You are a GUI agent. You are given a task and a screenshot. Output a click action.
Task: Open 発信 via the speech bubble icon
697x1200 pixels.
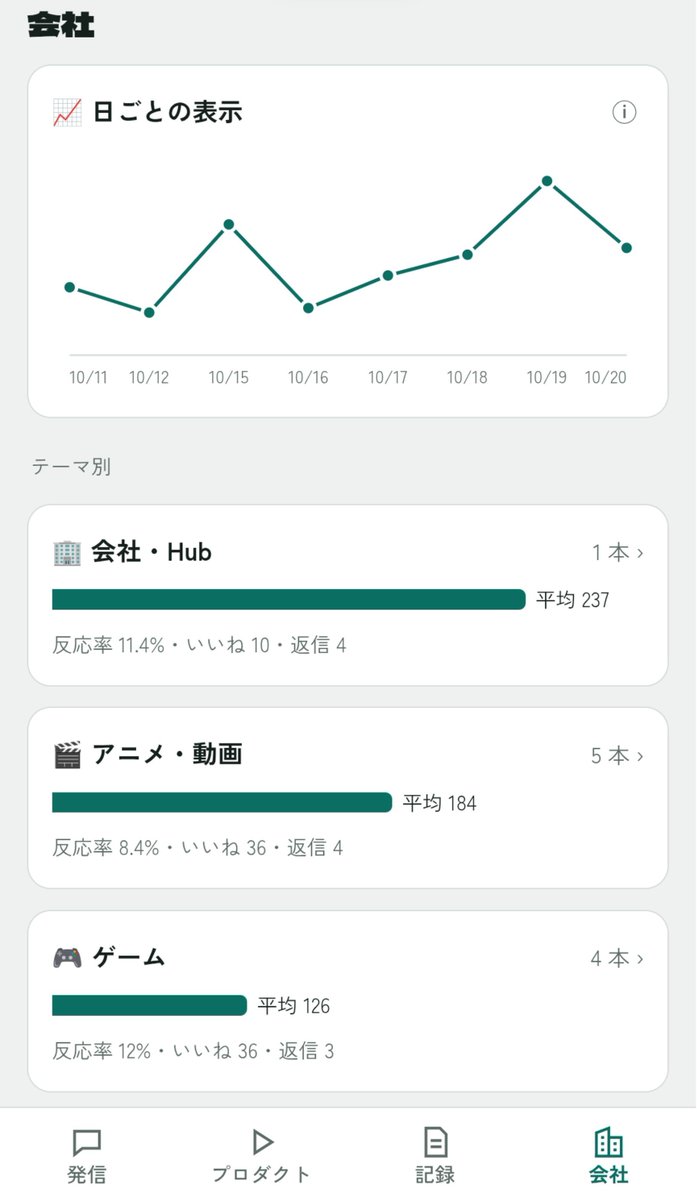coord(87,1142)
